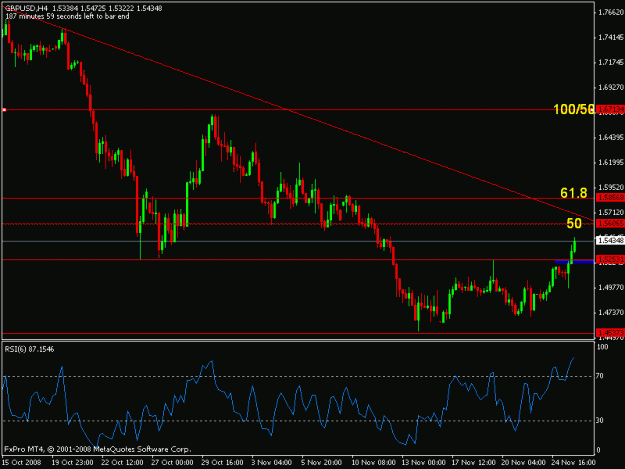Click the '17 Nov 12:00' time axis label
Screen dimensions: 625x469
tap(474, 463)
